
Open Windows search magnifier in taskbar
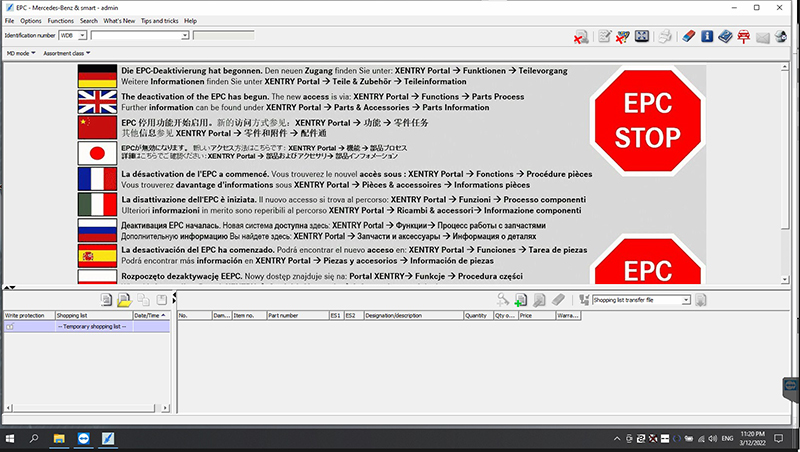34,438
